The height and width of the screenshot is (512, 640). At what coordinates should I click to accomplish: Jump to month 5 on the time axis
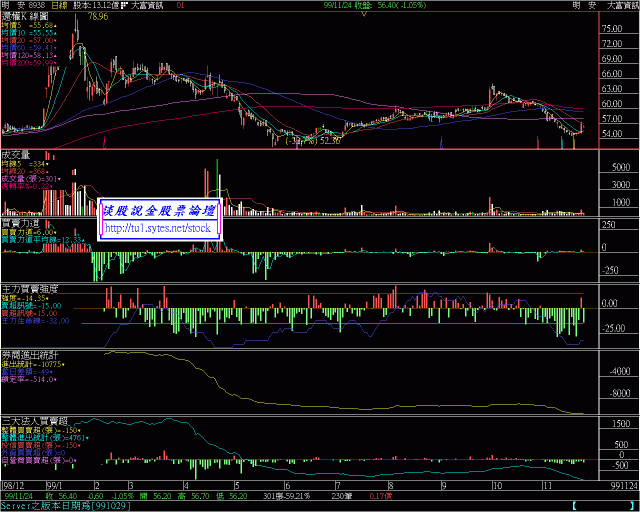[x=237, y=486]
